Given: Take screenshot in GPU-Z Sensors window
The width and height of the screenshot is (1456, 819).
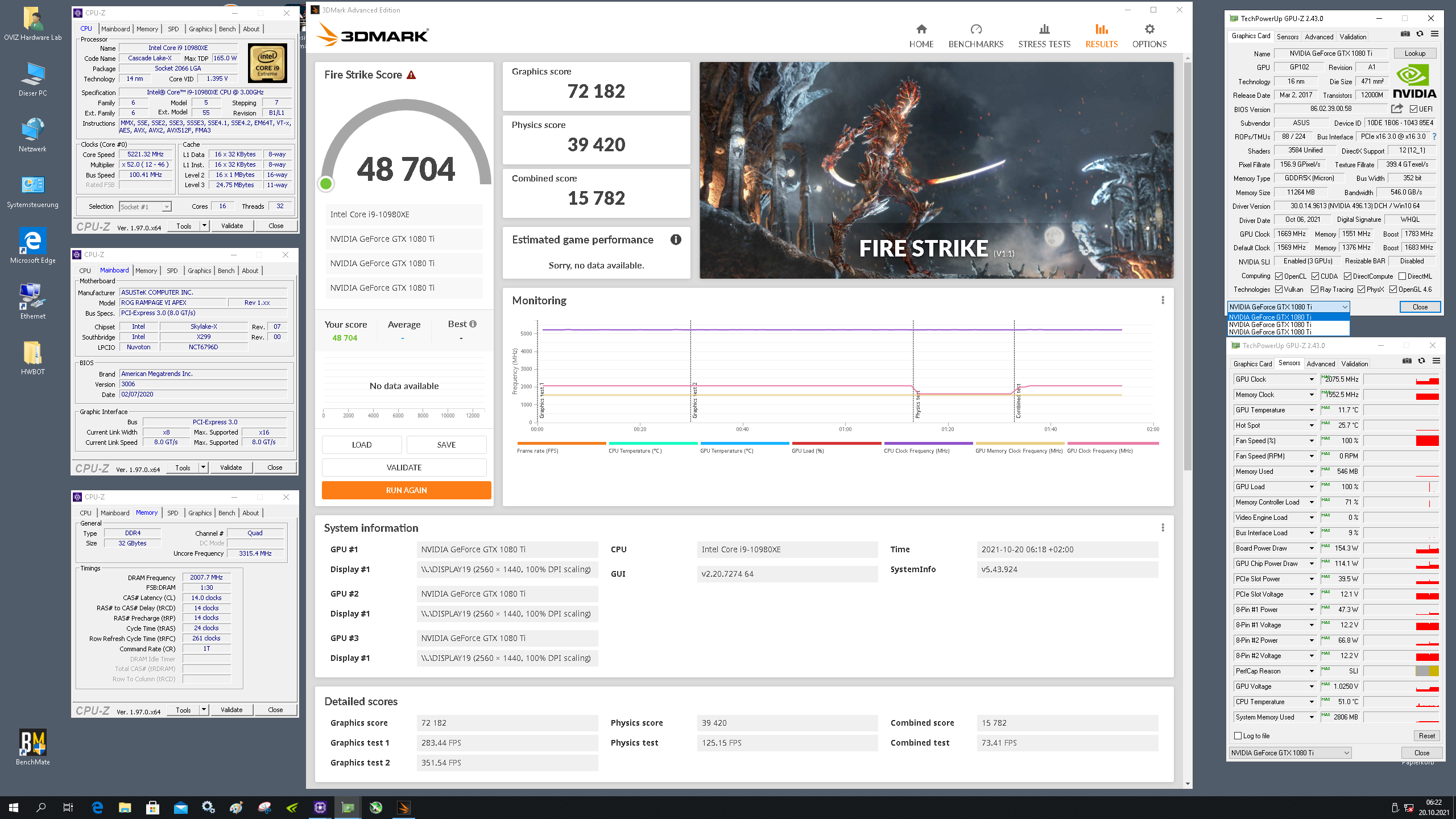Looking at the screenshot, I should click(1407, 361).
